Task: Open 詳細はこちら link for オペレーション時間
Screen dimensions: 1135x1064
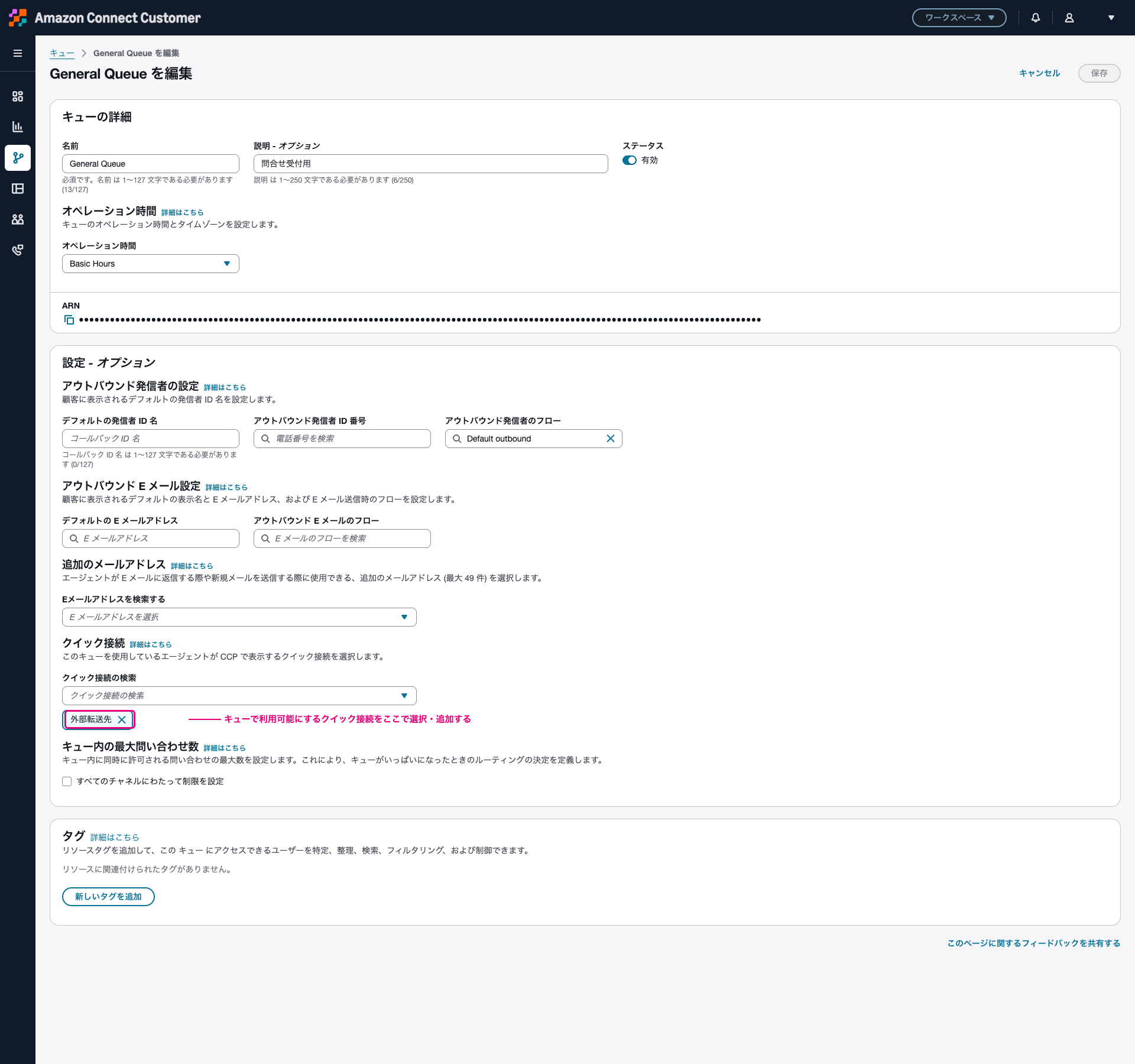Action: [x=182, y=212]
